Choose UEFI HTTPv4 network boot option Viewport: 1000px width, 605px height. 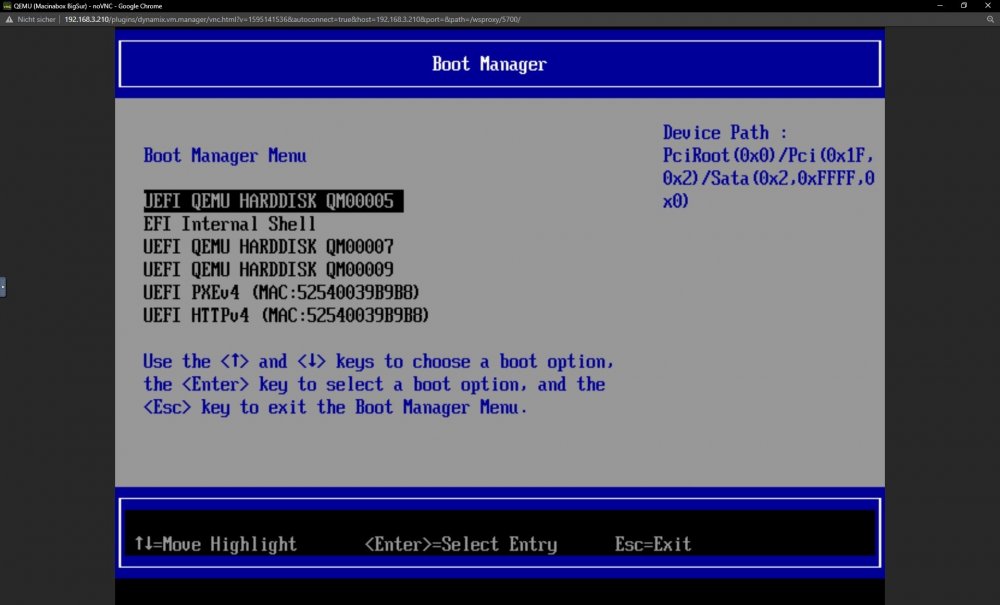coord(286,316)
